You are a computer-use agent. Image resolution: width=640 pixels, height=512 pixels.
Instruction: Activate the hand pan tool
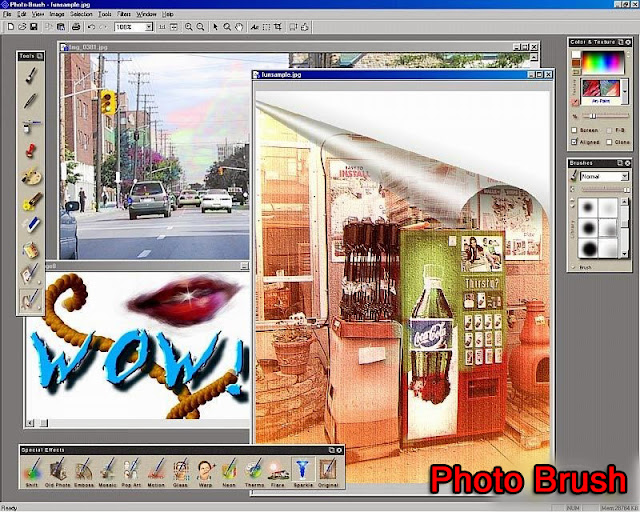click(239, 27)
